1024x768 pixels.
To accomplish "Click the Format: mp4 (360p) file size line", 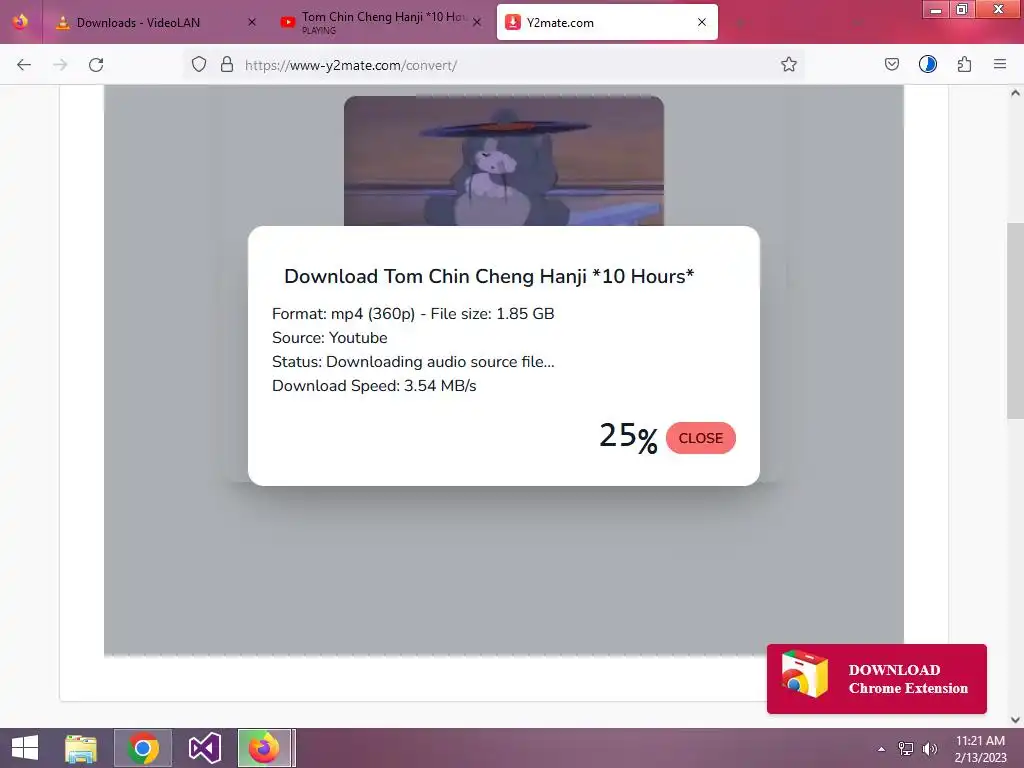I will (413, 314).
